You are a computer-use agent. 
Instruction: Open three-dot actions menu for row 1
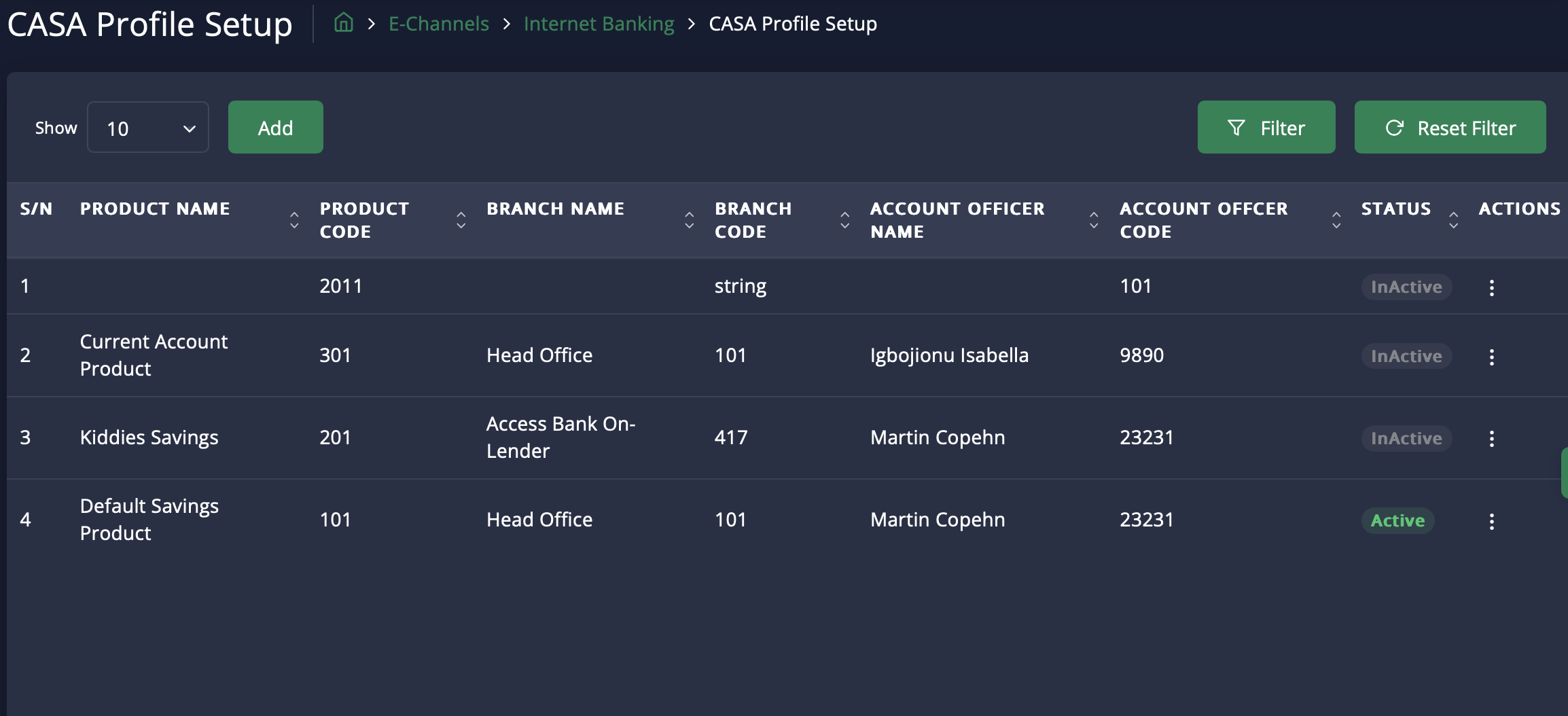pyautogui.click(x=1491, y=287)
